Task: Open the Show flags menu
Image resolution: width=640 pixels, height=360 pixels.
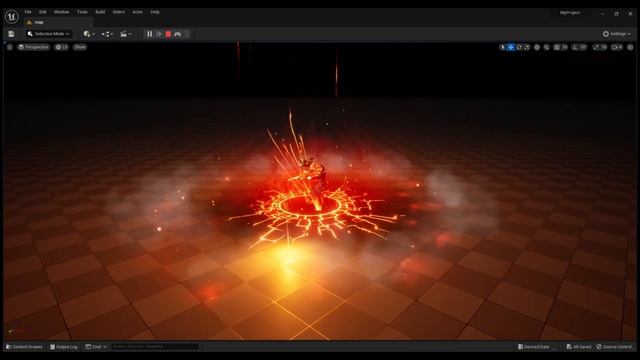Action: [80, 47]
